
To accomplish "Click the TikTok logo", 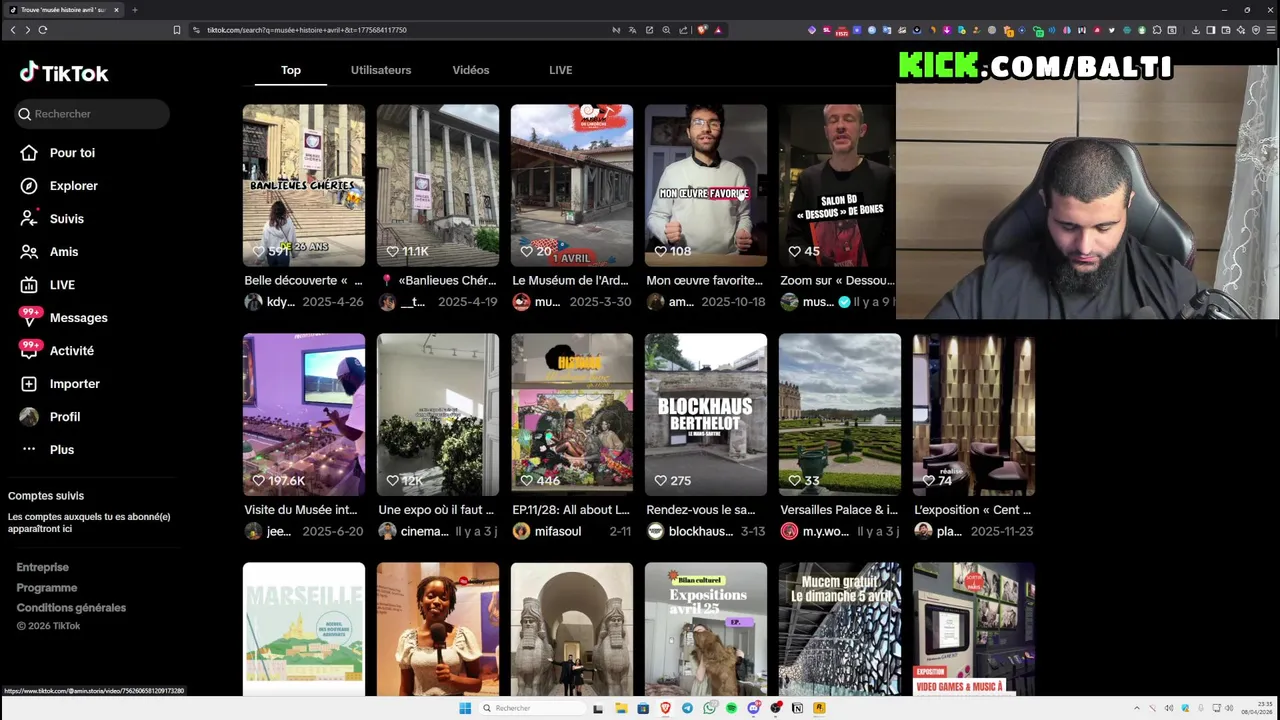I will tap(64, 73).
